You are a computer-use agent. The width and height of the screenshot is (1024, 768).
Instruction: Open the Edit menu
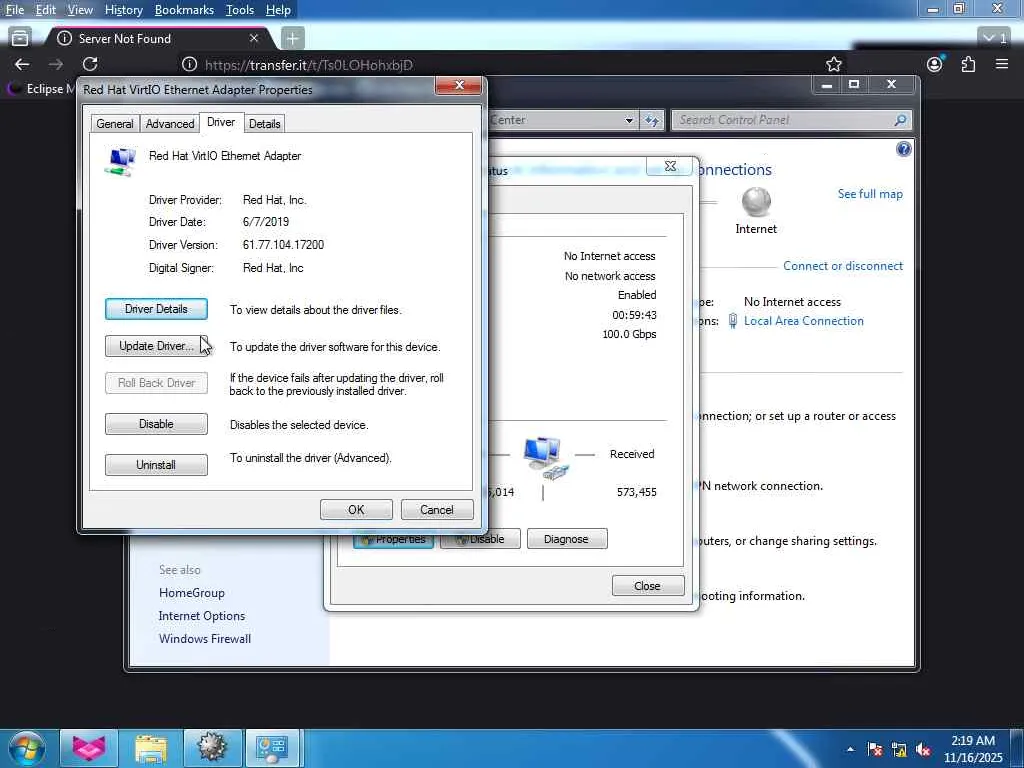click(x=45, y=10)
